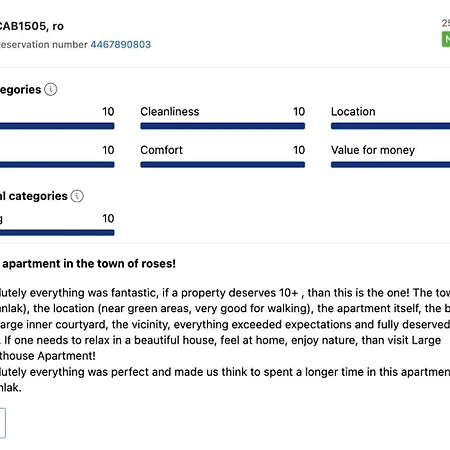
Task: Select the Comfort category label
Action: point(161,150)
